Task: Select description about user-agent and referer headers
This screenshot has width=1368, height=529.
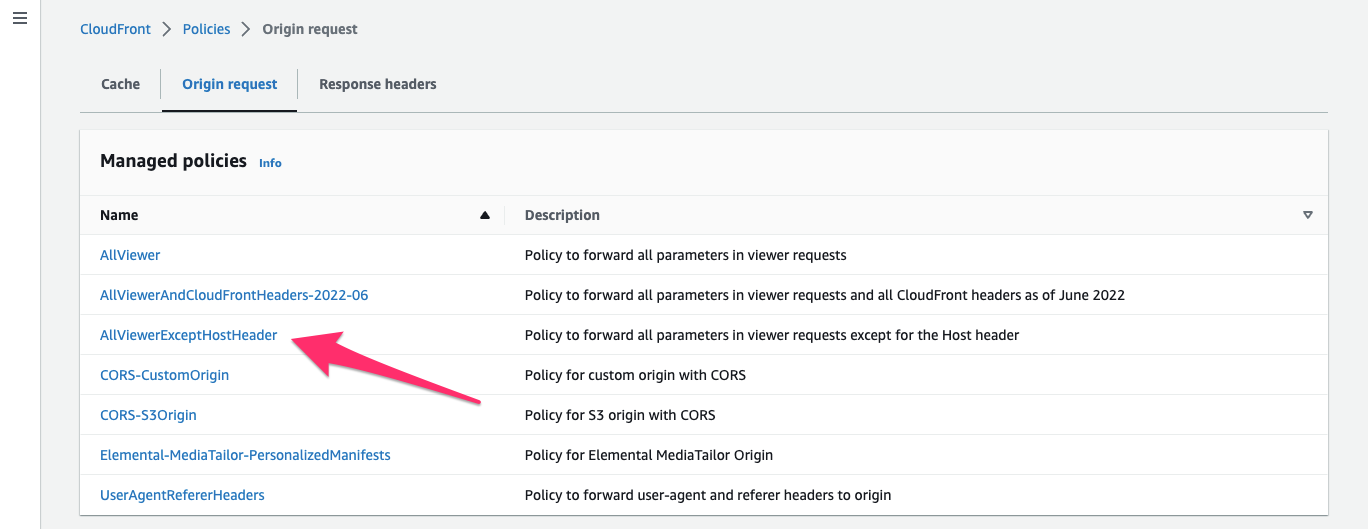Action: coord(708,495)
